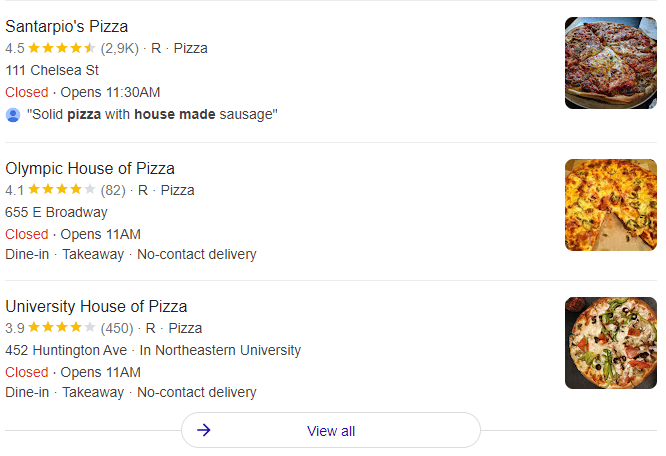Viewport: 666px width, 456px height.
Task: View the Santarpio's Pizza photo thumbnail
Action: point(611,63)
